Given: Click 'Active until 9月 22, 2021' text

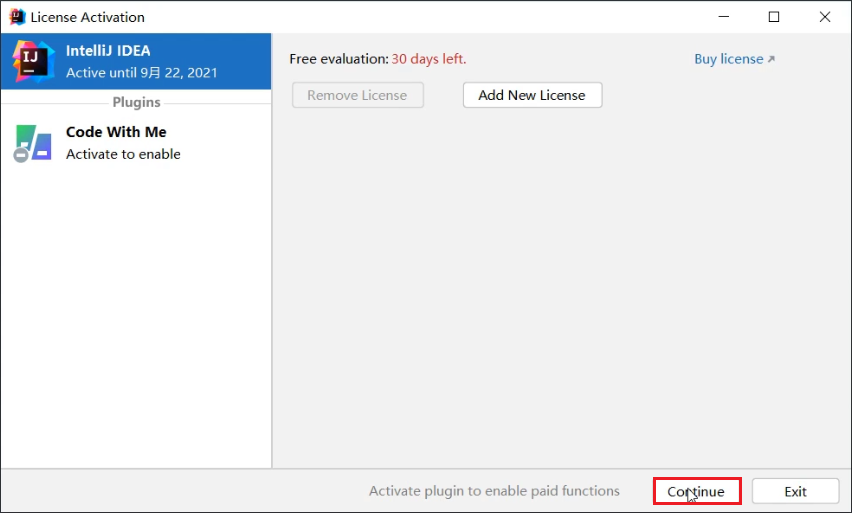Looking at the screenshot, I should point(142,73).
